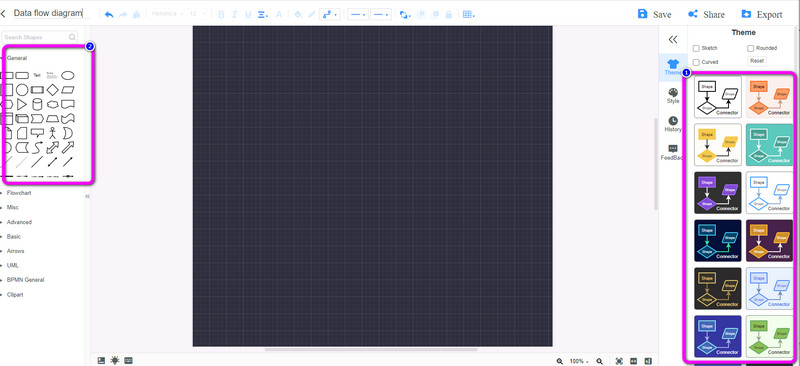Click the Export button
Image resolution: width=800 pixels, height=366 pixels.
pyautogui.click(x=761, y=14)
